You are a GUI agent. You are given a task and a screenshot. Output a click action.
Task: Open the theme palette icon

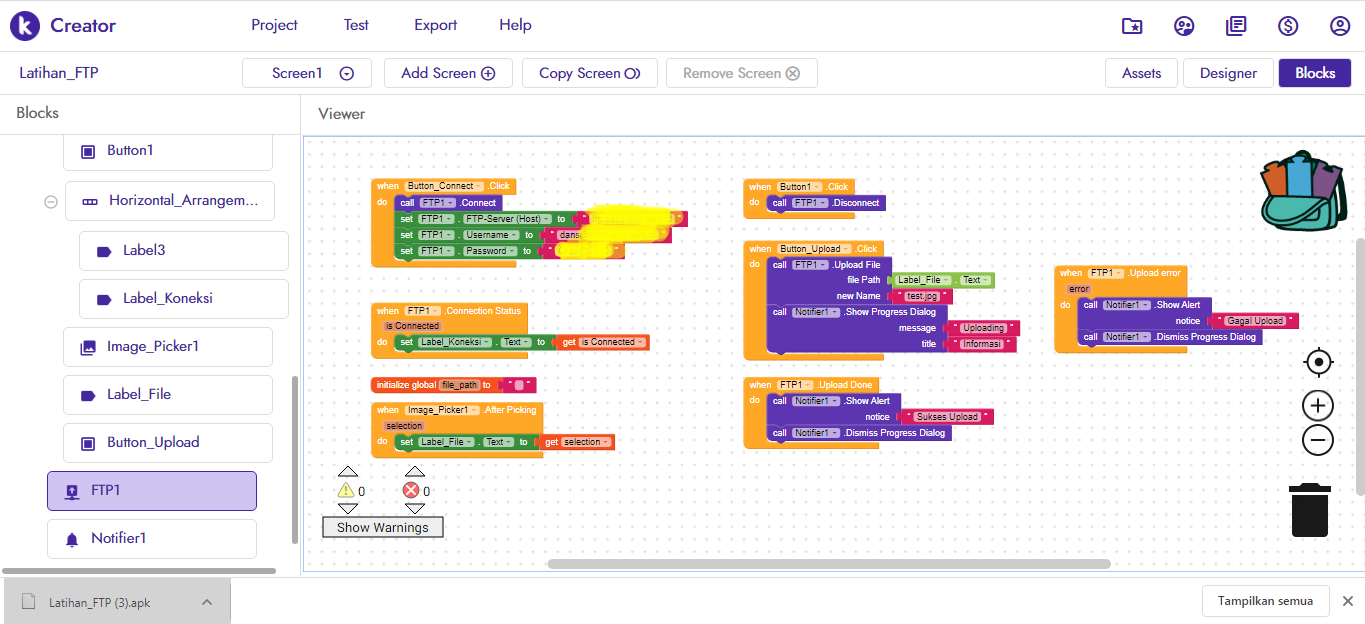click(x=1184, y=26)
